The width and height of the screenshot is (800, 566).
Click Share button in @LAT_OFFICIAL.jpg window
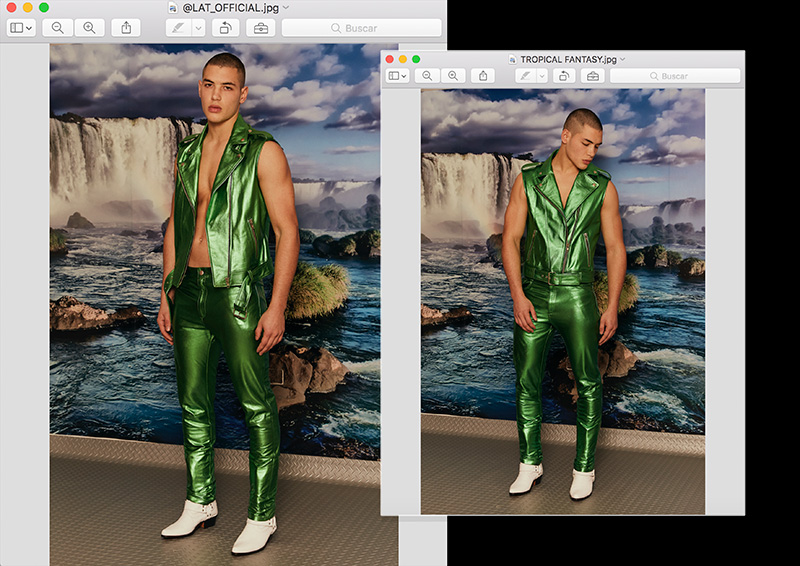(126, 28)
